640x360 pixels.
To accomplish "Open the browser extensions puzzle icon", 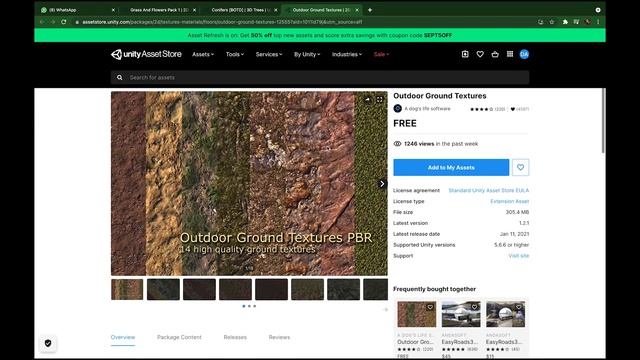I will (565, 22).
